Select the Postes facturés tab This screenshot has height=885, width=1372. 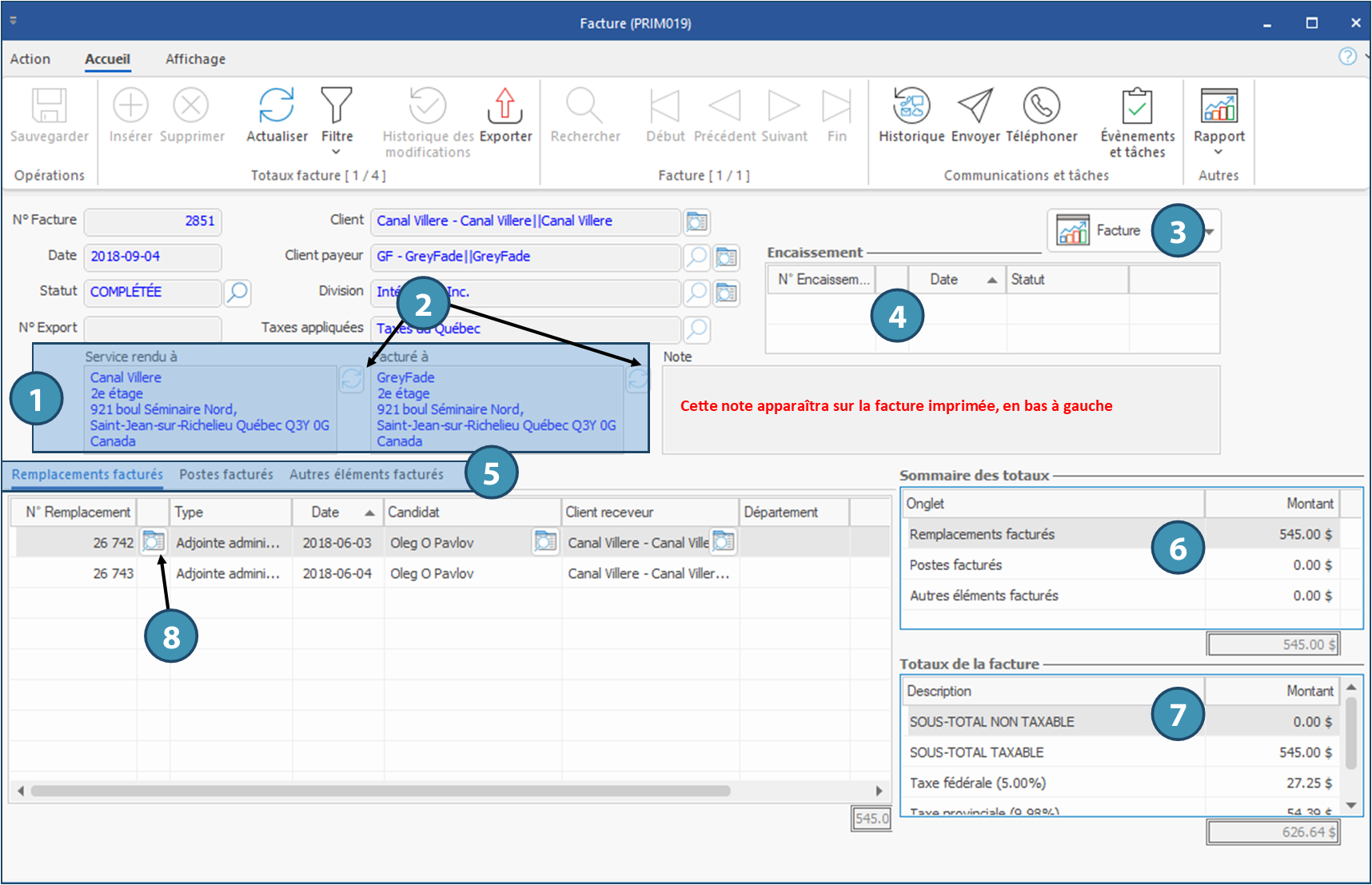pos(226,475)
